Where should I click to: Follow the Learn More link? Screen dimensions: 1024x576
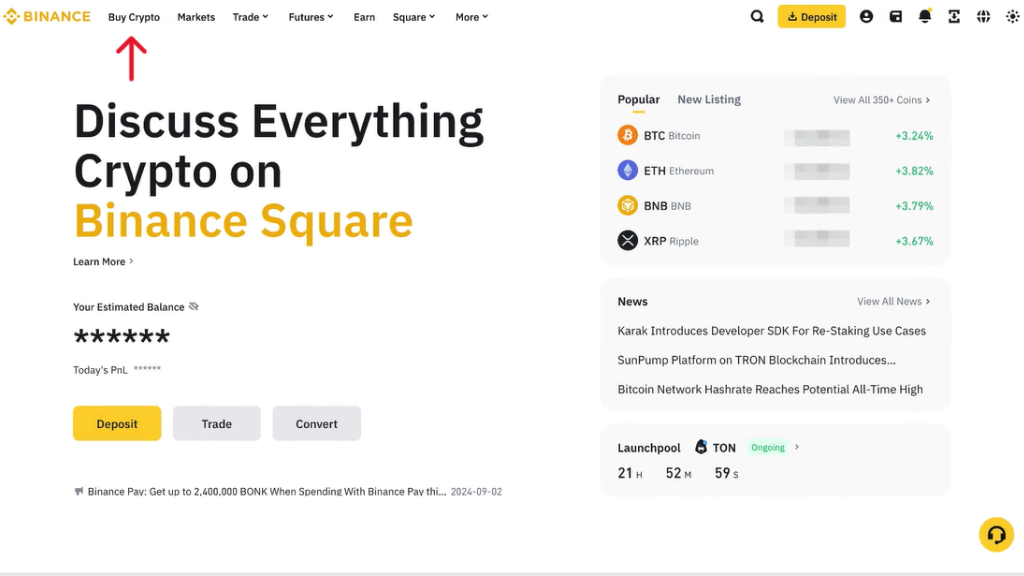click(x=103, y=261)
